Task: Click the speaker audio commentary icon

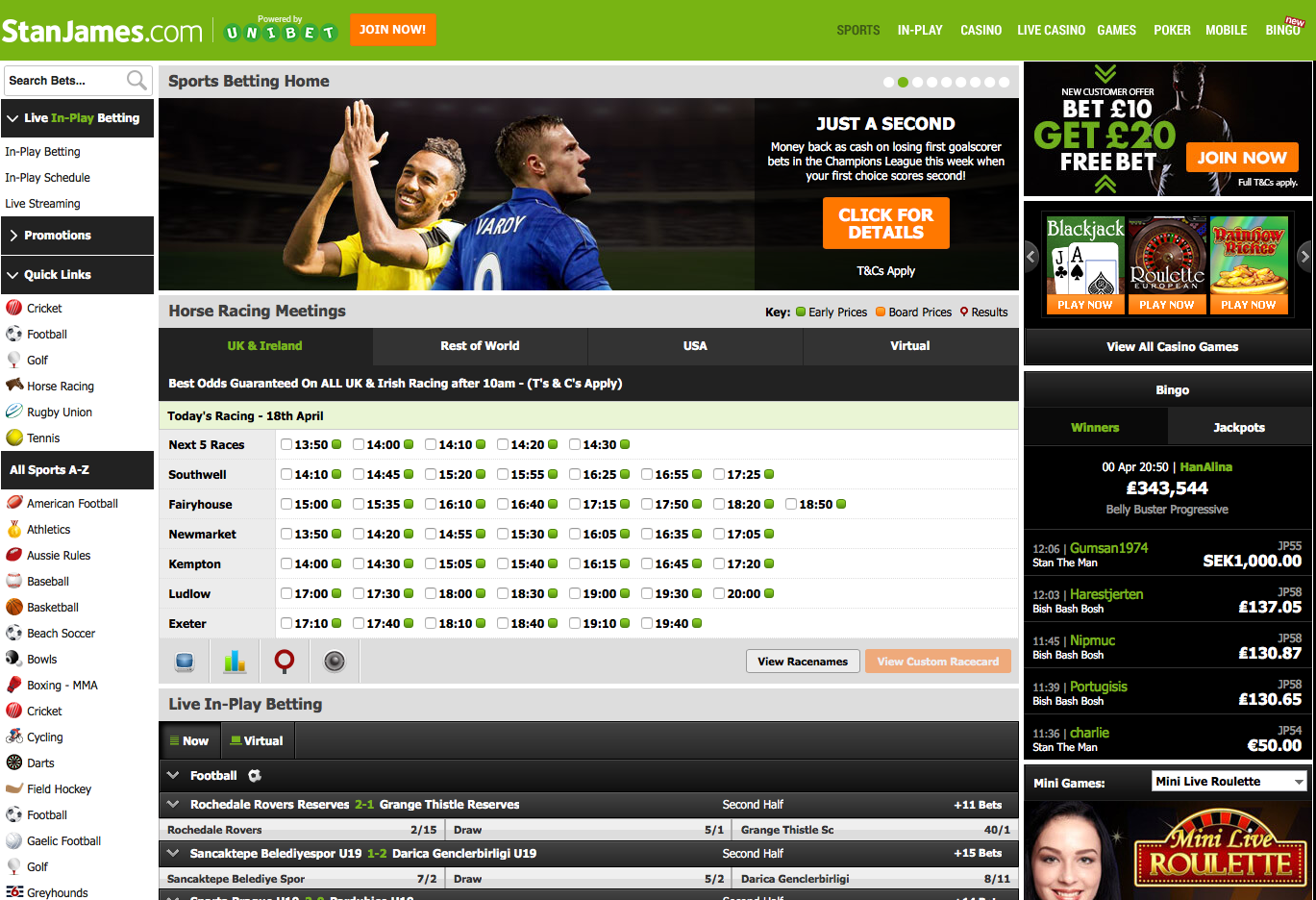Action: click(x=335, y=661)
